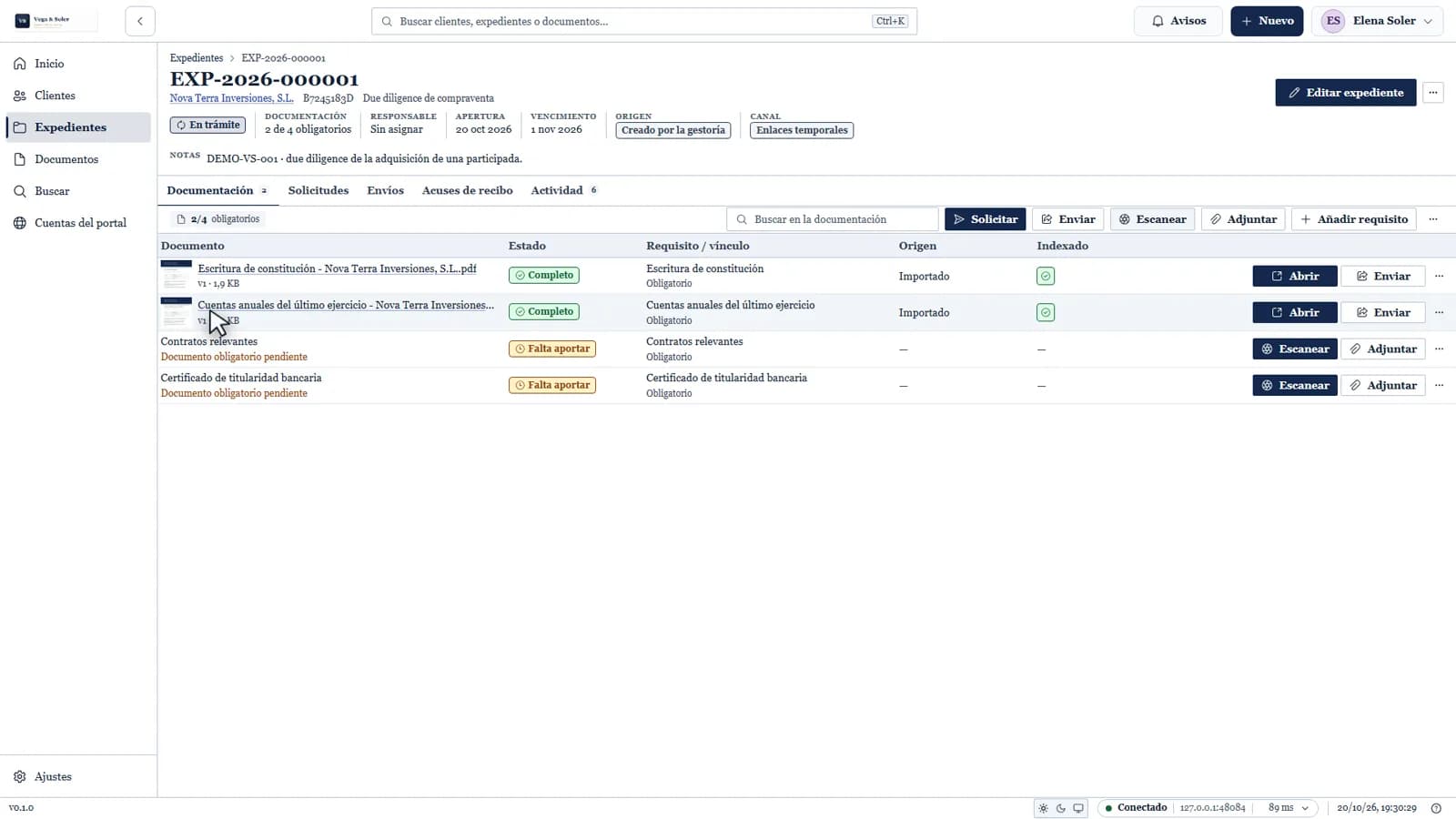The height and width of the screenshot is (819, 1456).
Task: Click Expedientes breadcrumb link
Action: pos(197,58)
